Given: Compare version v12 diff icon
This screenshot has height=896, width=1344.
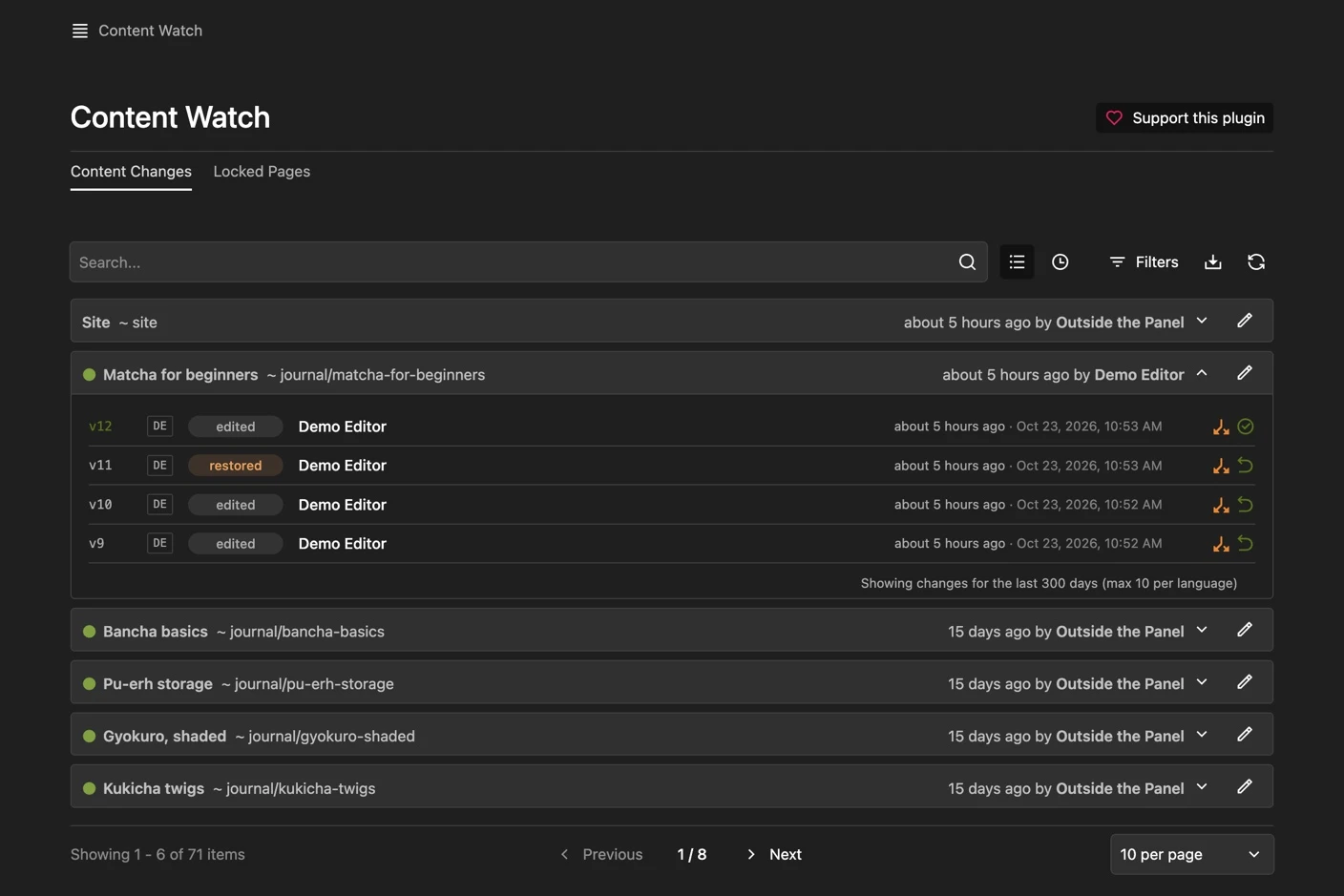Looking at the screenshot, I should point(1221,427).
